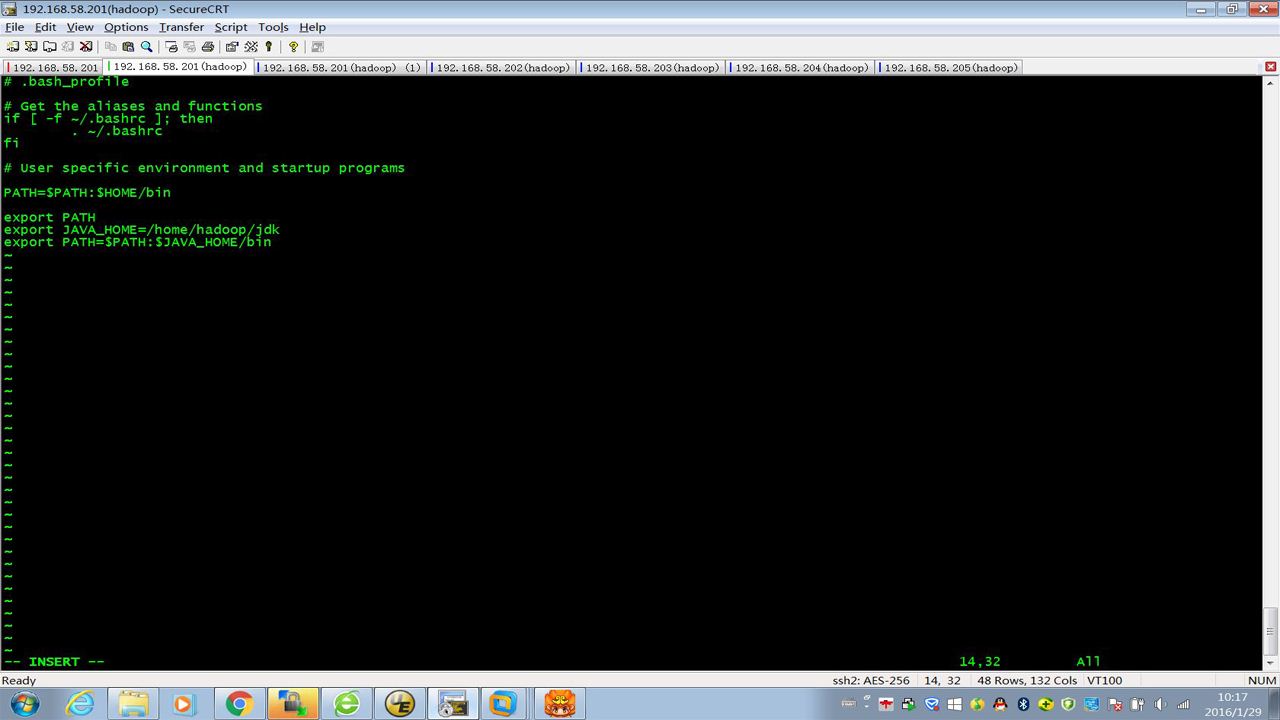This screenshot has width=1280, height=720.
Task: Click the Find magnifier toolbar icon
Action: [146, 46]
